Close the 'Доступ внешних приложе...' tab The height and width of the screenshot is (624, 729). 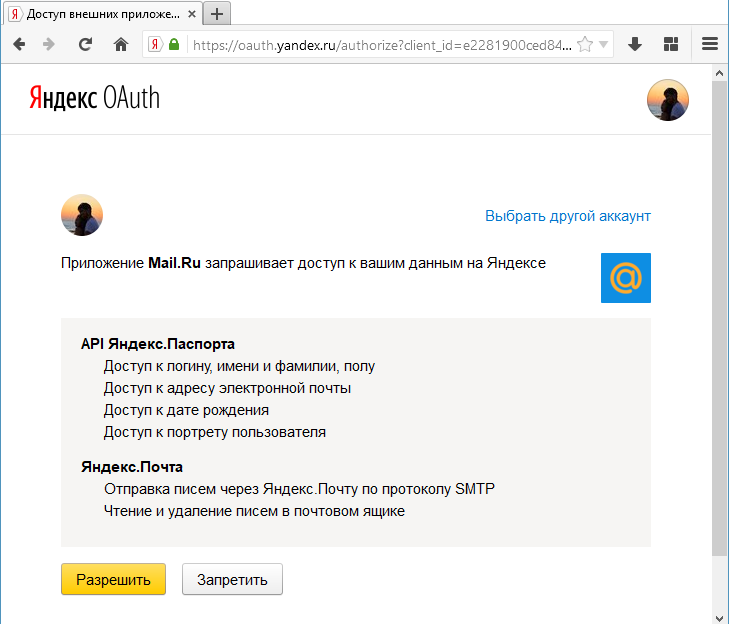tap(192, 14)
